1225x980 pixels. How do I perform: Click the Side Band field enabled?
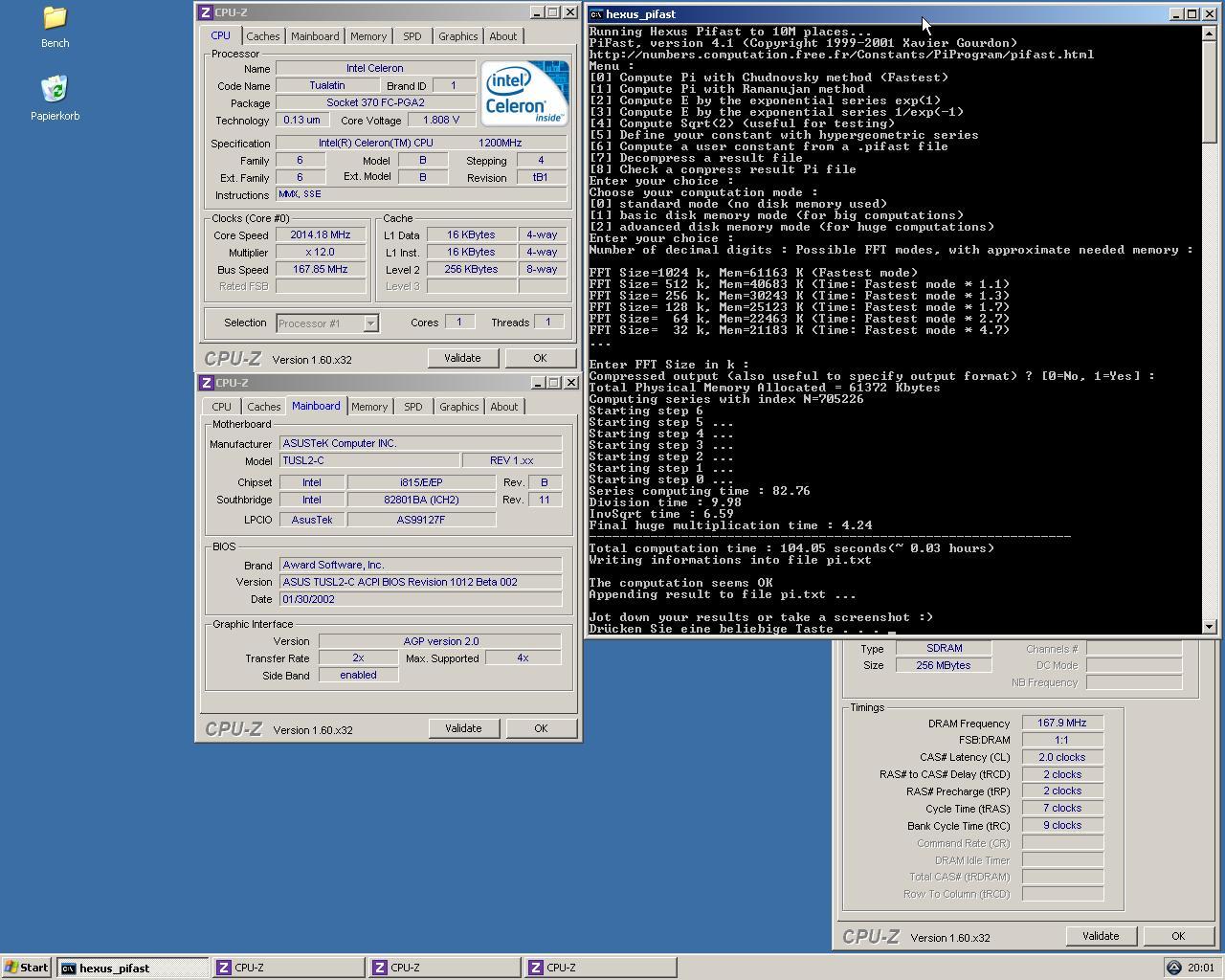coord(358,675)
